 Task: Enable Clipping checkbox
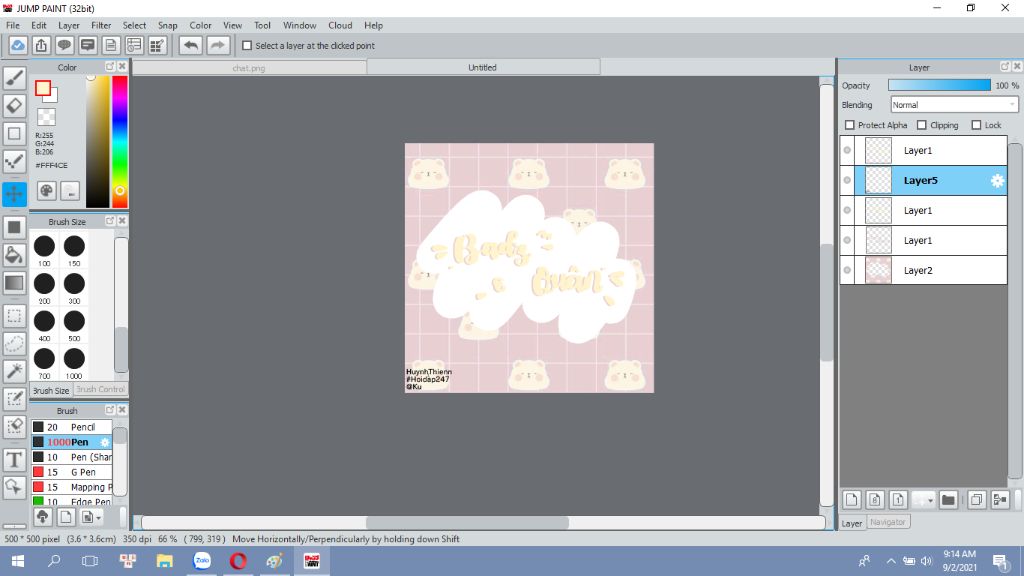921,125
